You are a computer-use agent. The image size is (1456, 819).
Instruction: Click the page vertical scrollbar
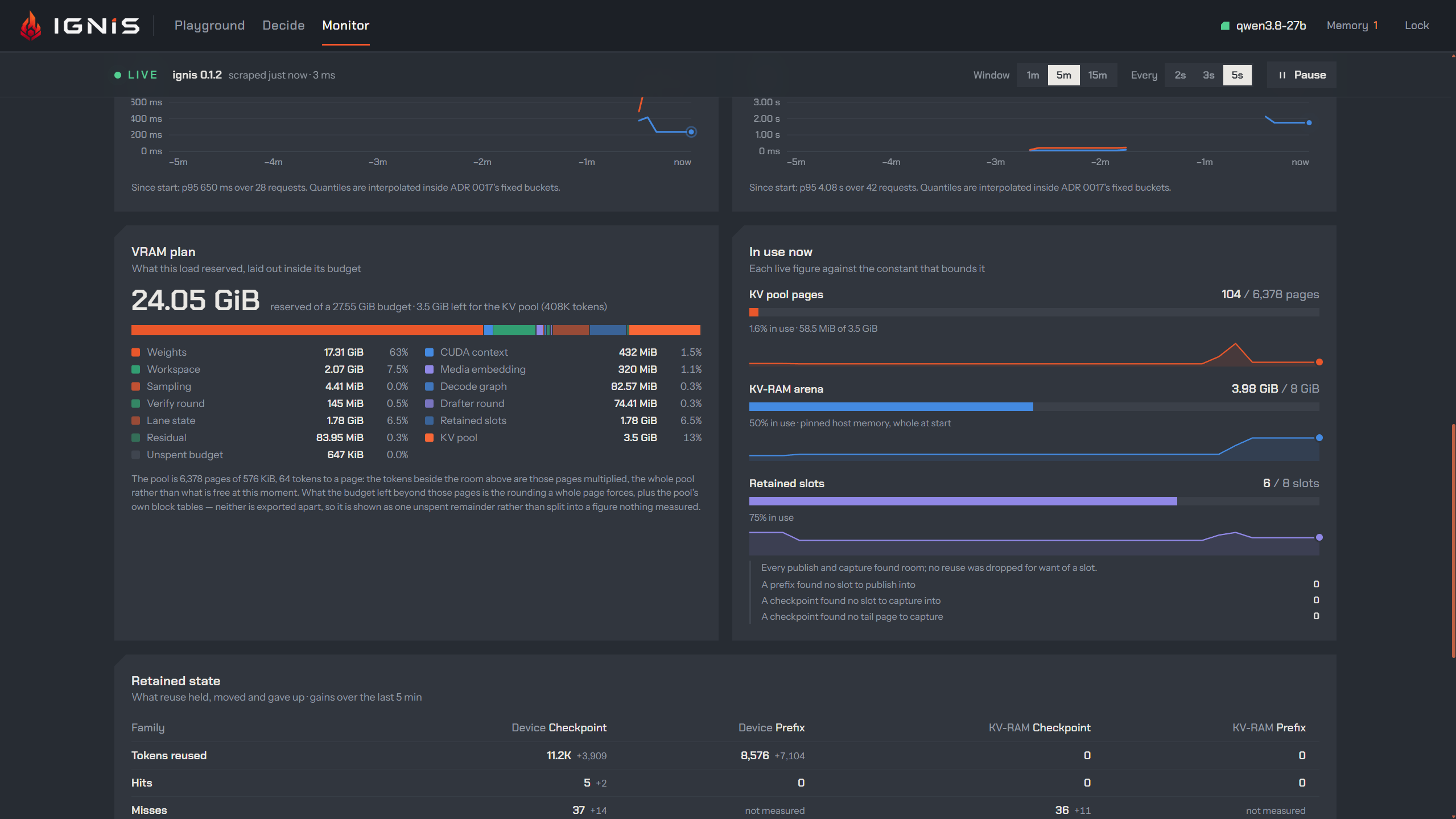[x=1453, y=541]
